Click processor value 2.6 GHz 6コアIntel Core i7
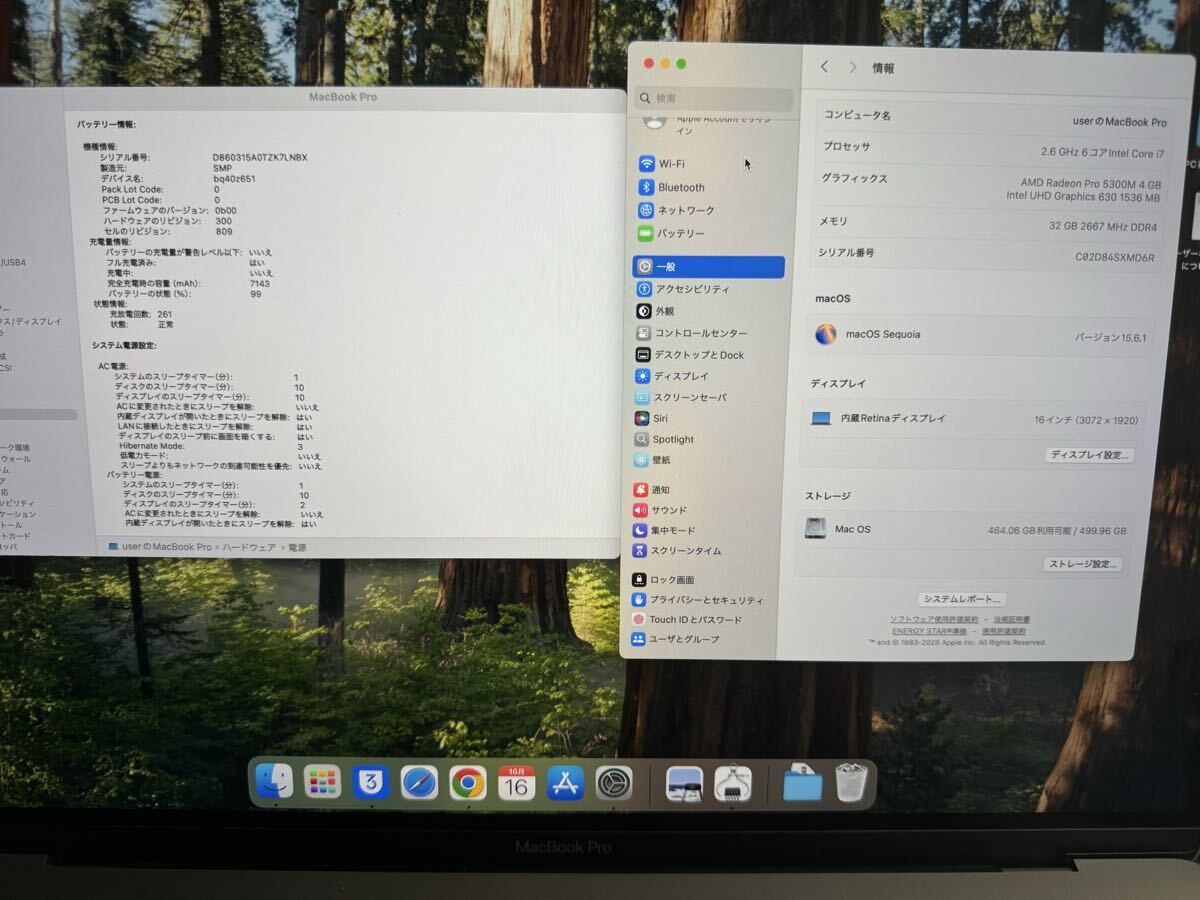This screenshot has width=1200, height=900. (1102, 153)
